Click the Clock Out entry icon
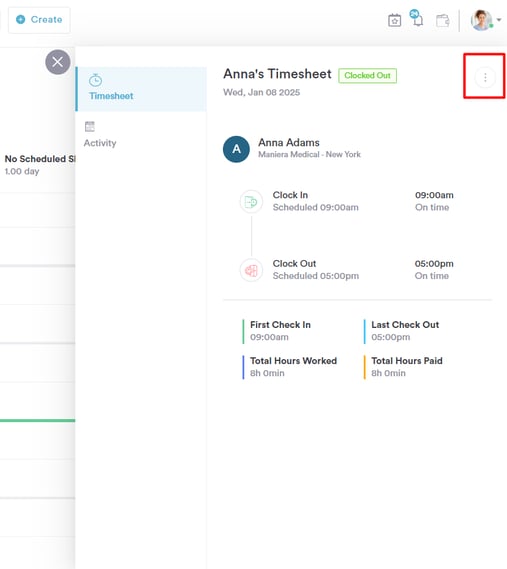Image resolution: width=507 pixels, height=569 pixels. point(251,270)
